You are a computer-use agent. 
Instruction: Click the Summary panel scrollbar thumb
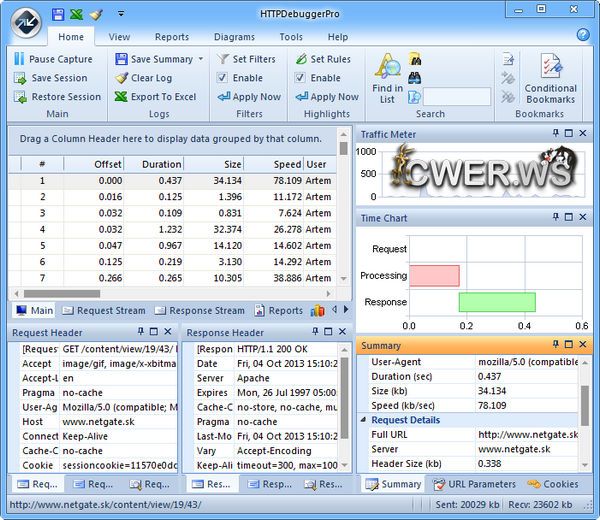point(585,406)
